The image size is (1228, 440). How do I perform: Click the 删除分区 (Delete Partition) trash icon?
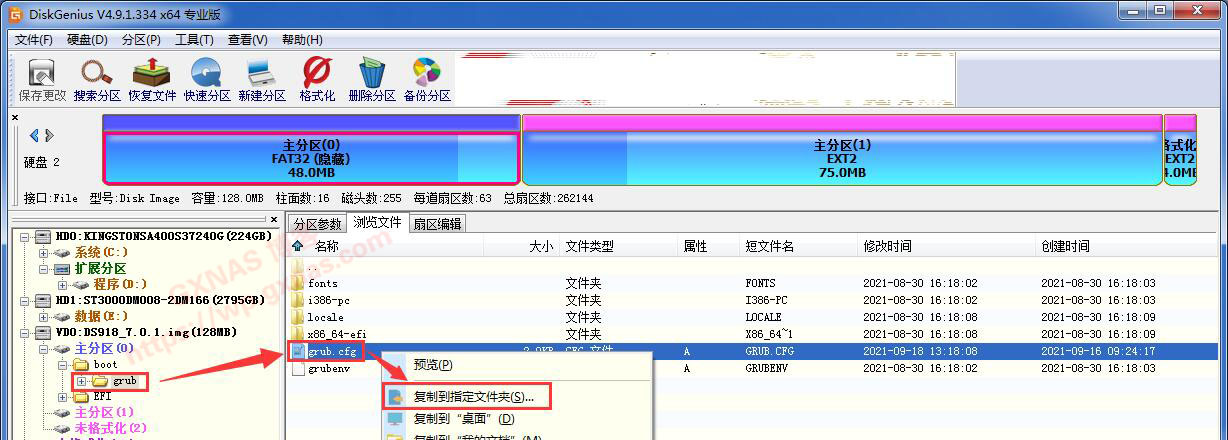[x=372, y=79]
